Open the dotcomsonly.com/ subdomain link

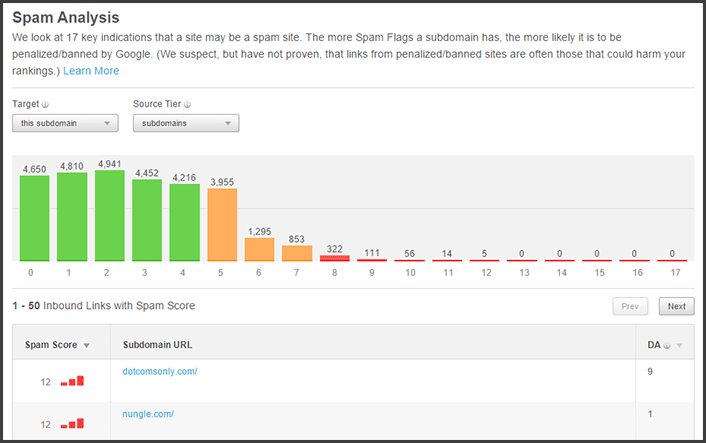click(x=160, y=371)
